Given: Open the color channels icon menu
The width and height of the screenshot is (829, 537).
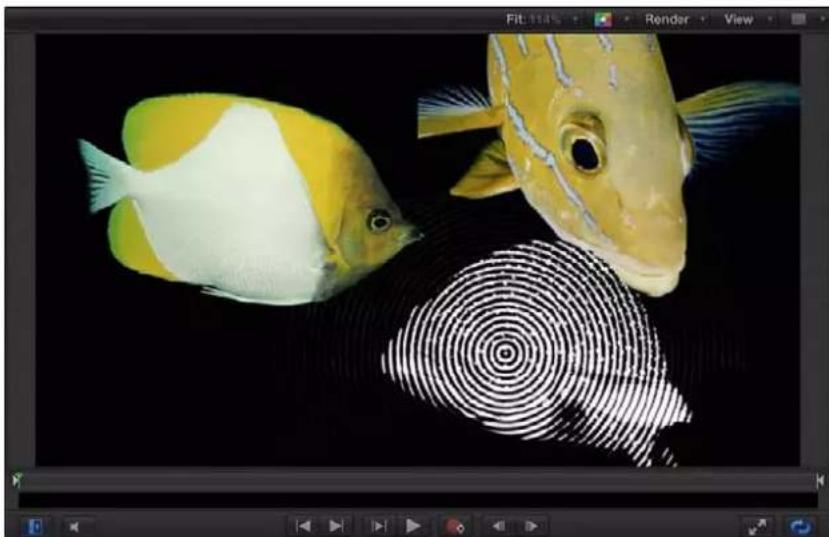Looking at the screenshot, I should (x=603, y=20).
